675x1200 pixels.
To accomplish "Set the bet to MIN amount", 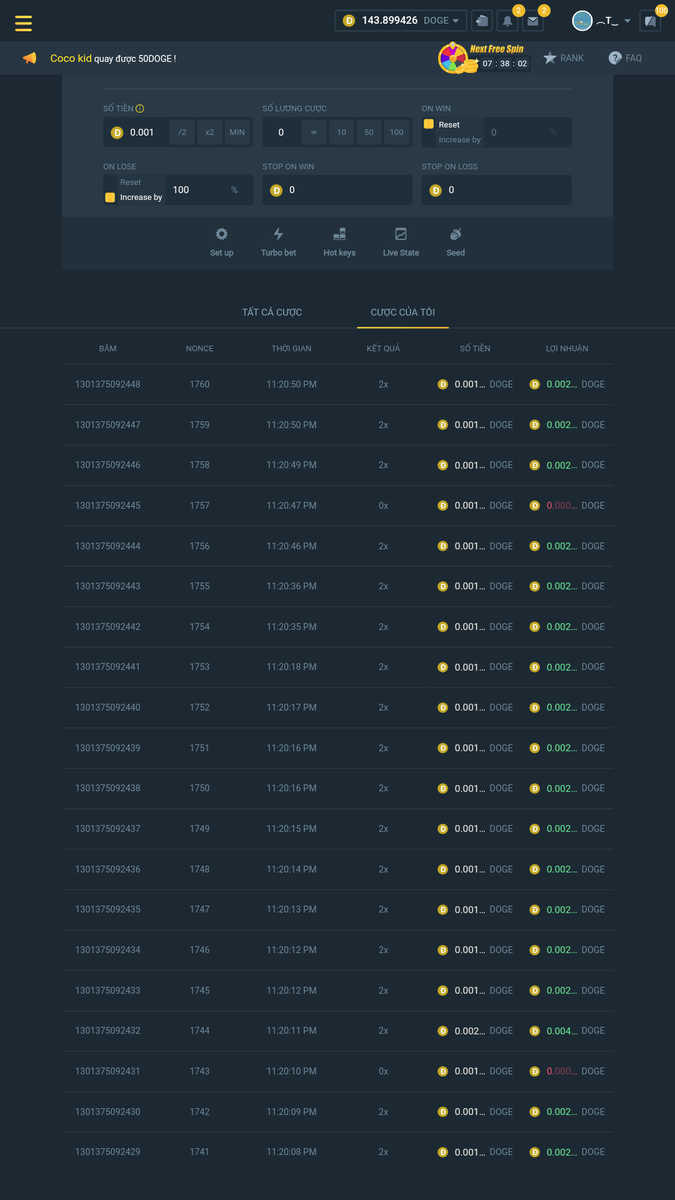I will coord(237,132).
